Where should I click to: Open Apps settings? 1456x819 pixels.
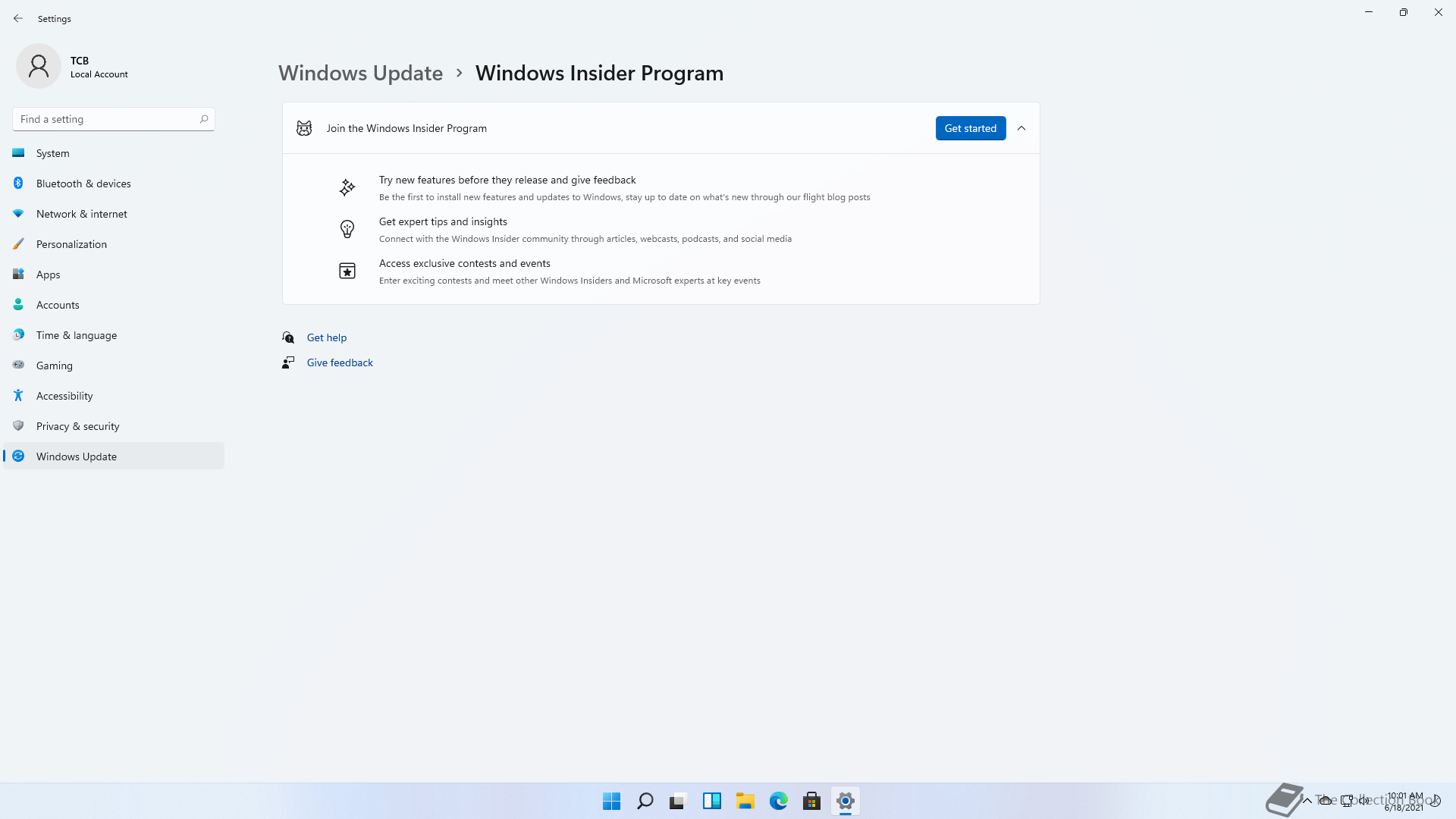tap(114, 275)
